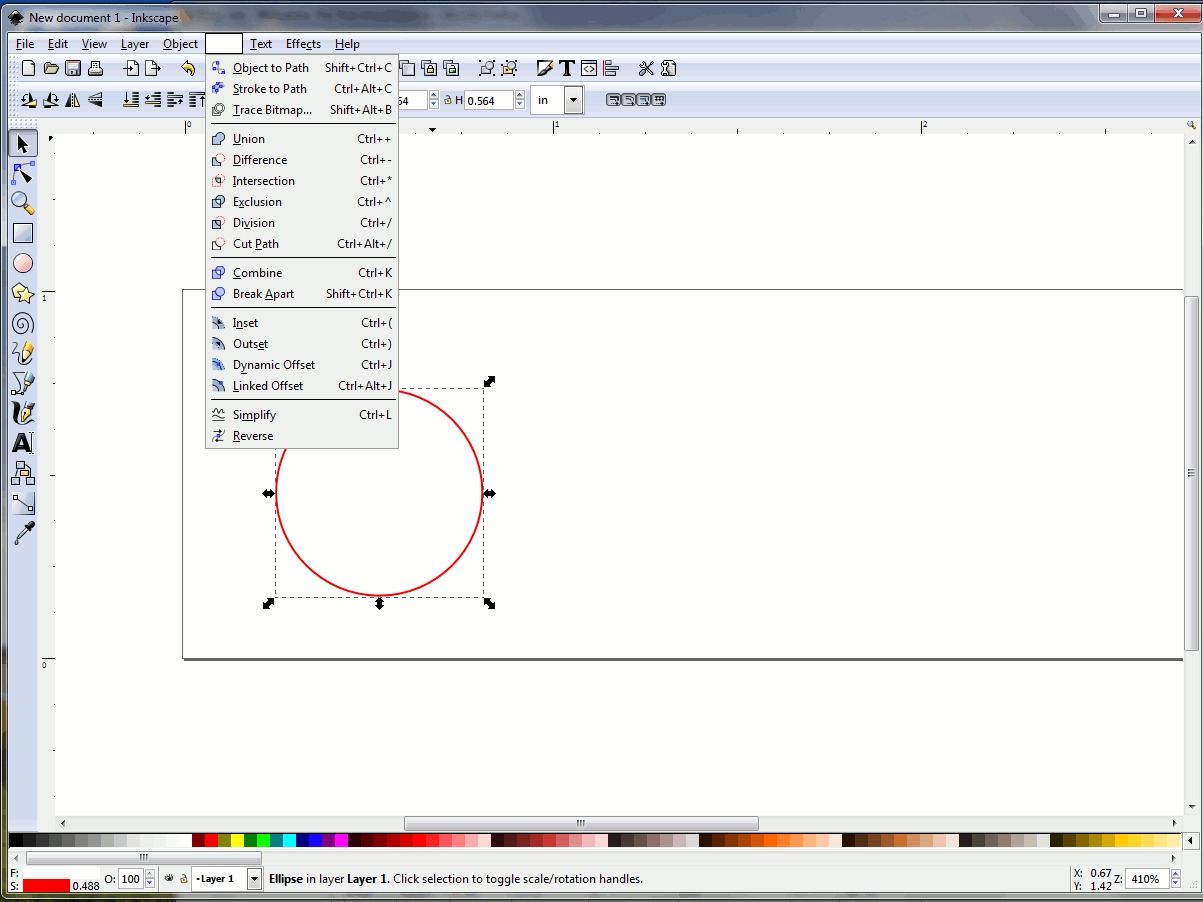Select the Zoom magnifier tool

tap(23, 203)
